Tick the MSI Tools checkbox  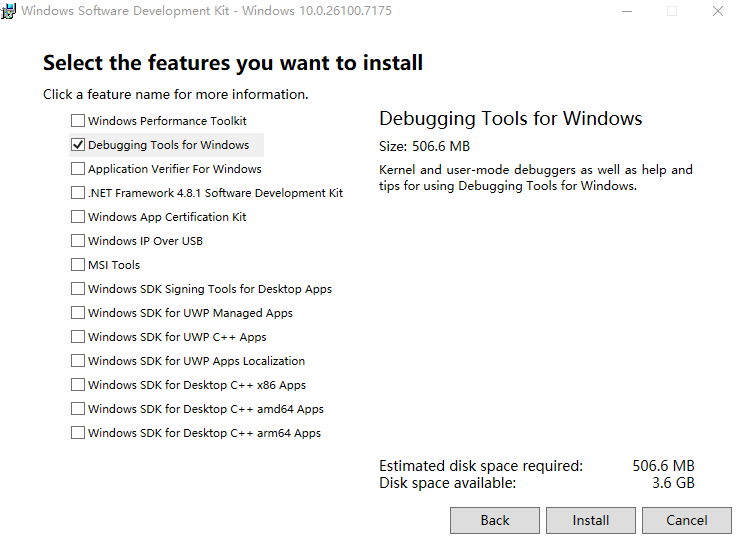pyautogui.click(x=78, y=265)
